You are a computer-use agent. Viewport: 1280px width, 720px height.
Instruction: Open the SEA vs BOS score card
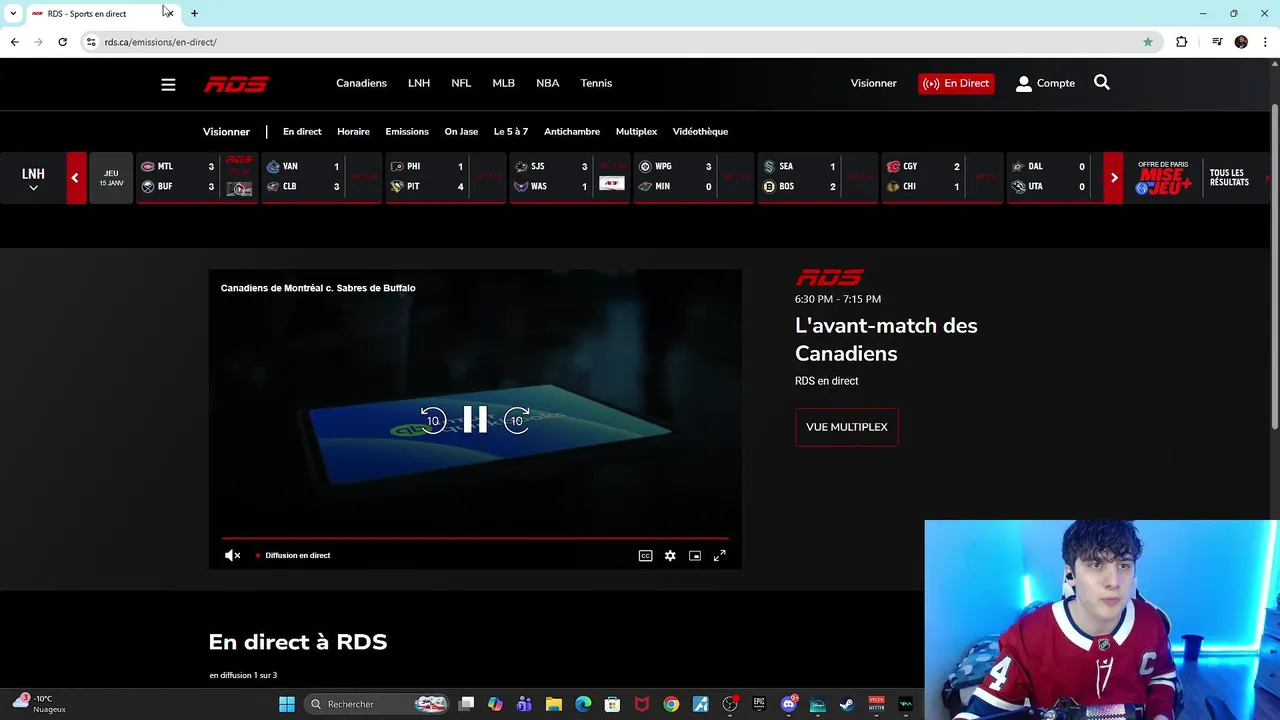817,177
